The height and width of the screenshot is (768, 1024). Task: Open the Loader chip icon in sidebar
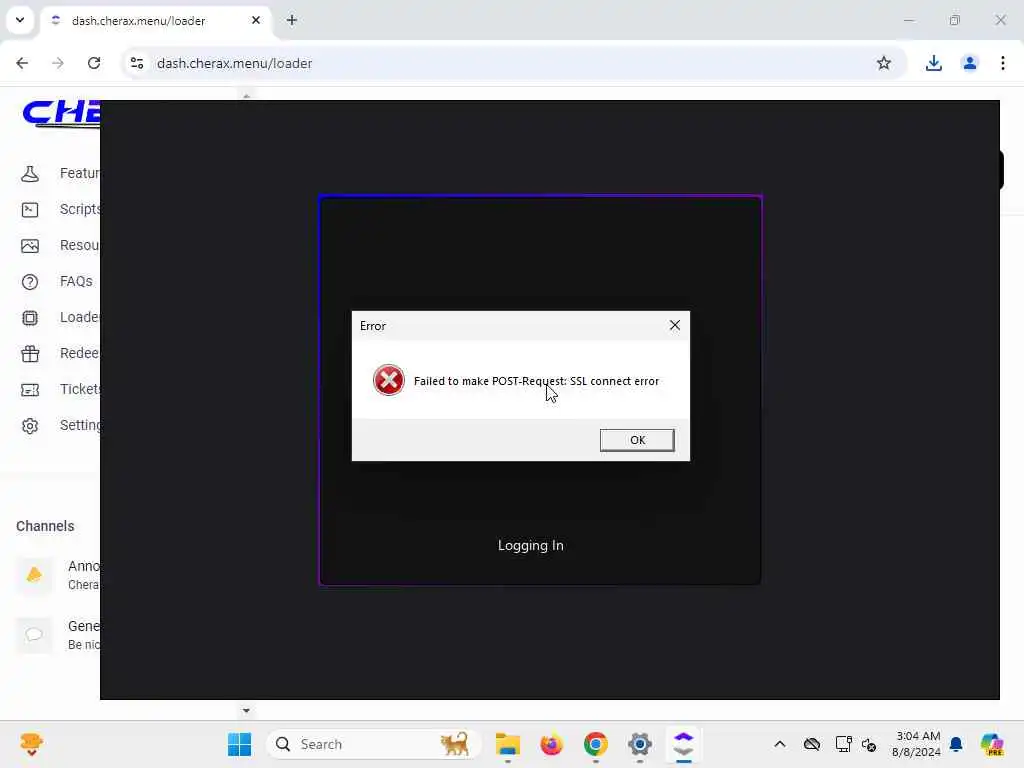point(30,317)
